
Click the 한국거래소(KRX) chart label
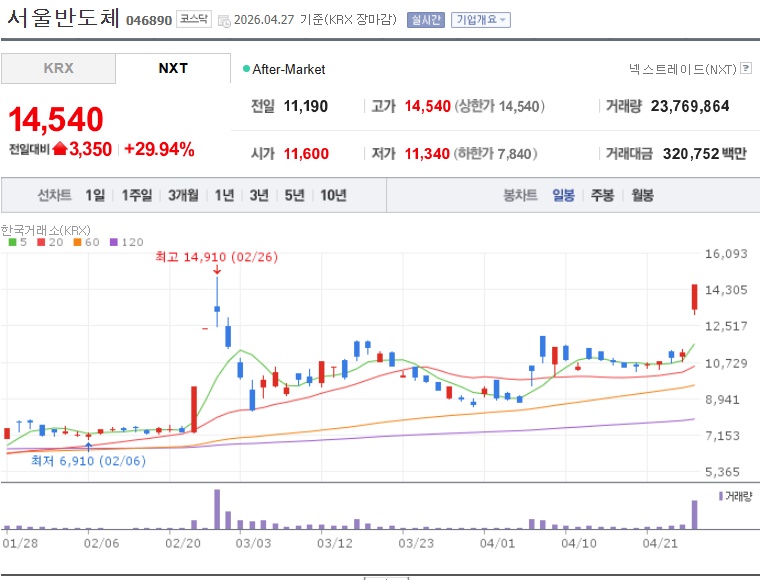[x=46, y=230]
